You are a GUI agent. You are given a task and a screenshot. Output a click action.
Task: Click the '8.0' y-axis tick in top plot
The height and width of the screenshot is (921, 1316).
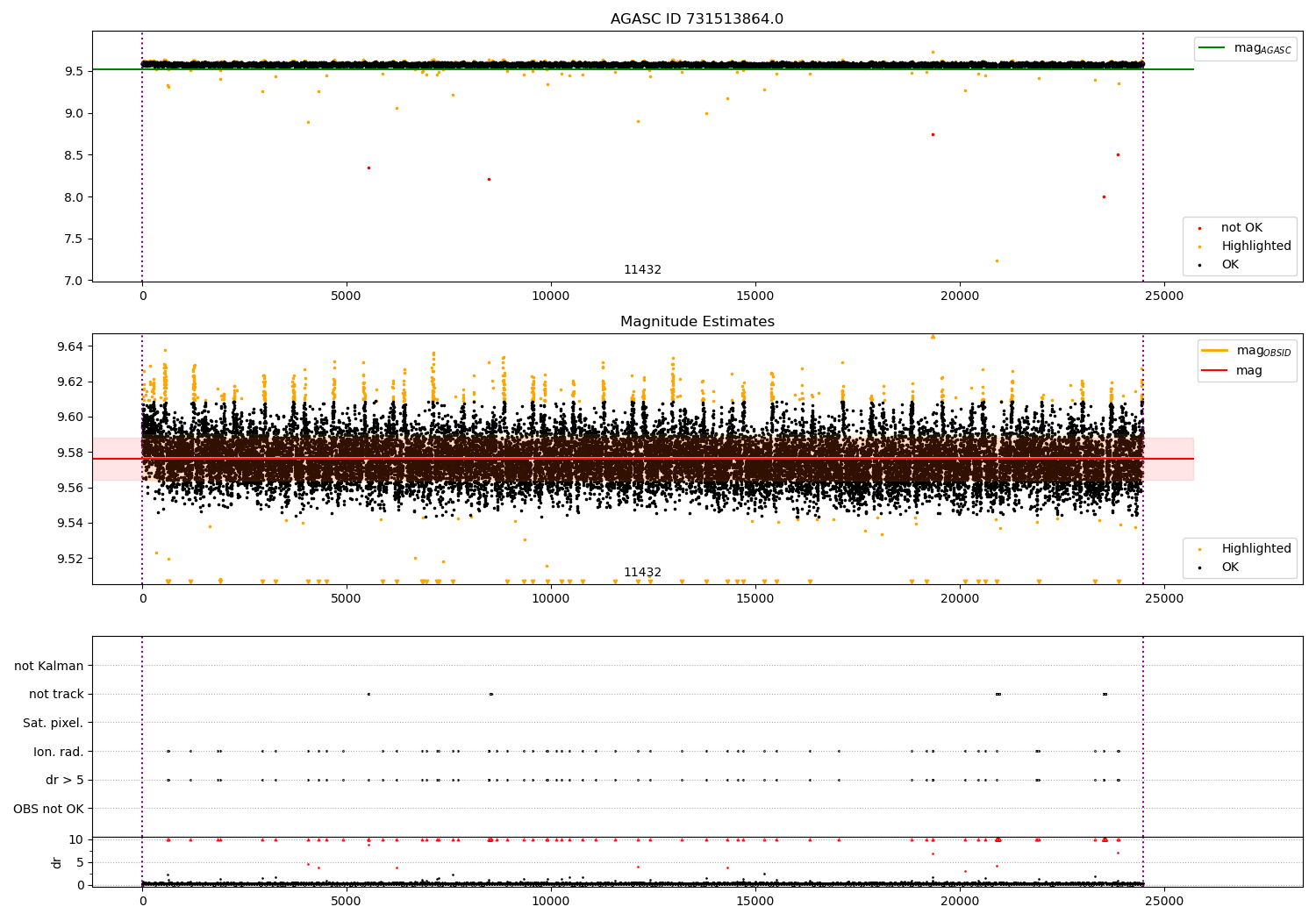(x=75, y=197)
